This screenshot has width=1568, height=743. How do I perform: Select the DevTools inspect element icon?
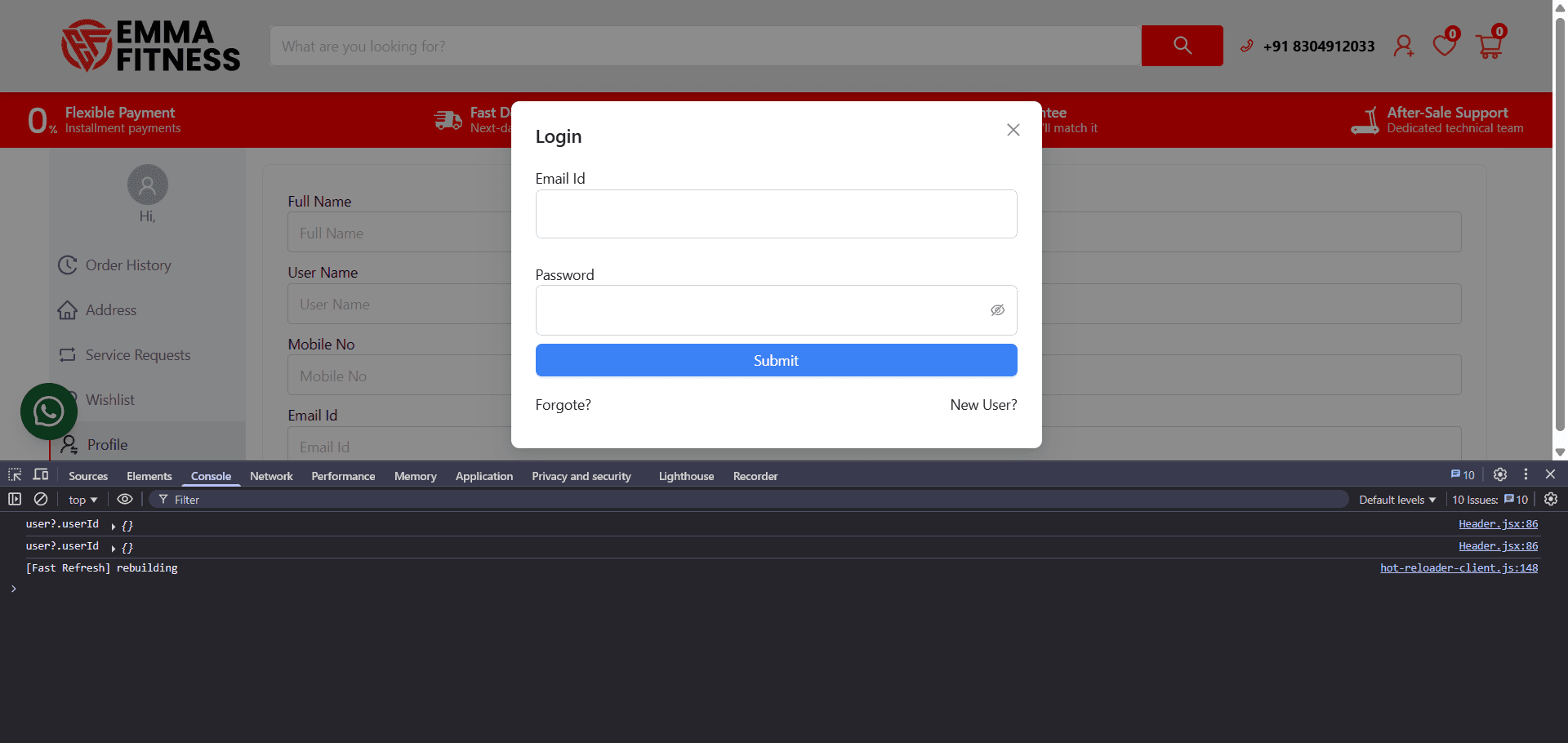pos(15,475)
